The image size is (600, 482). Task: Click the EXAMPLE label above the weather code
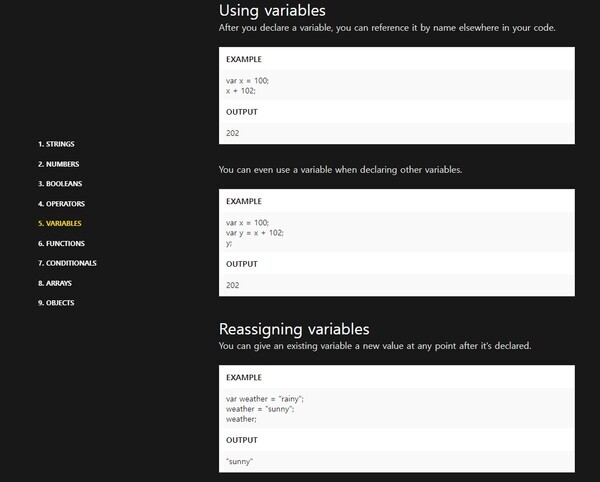point(244,377)
